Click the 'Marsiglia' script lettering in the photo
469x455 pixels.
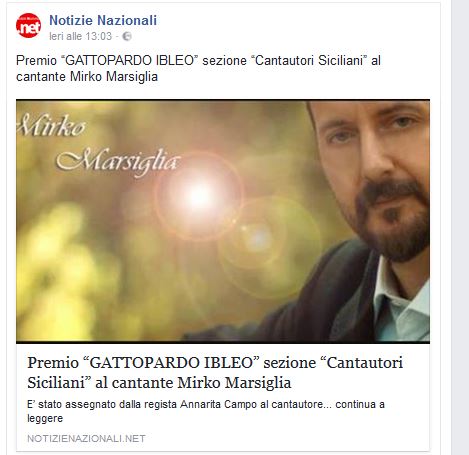click(118, 162)
